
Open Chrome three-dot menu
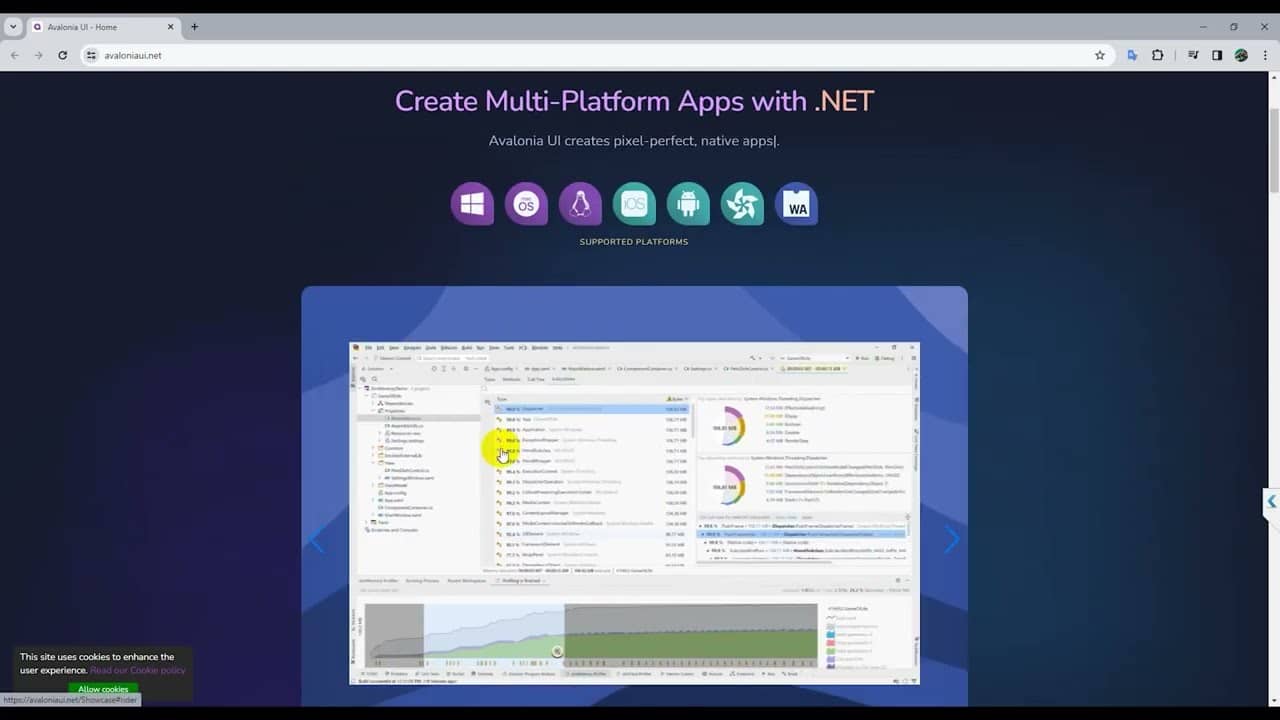tap(1265, 55)
